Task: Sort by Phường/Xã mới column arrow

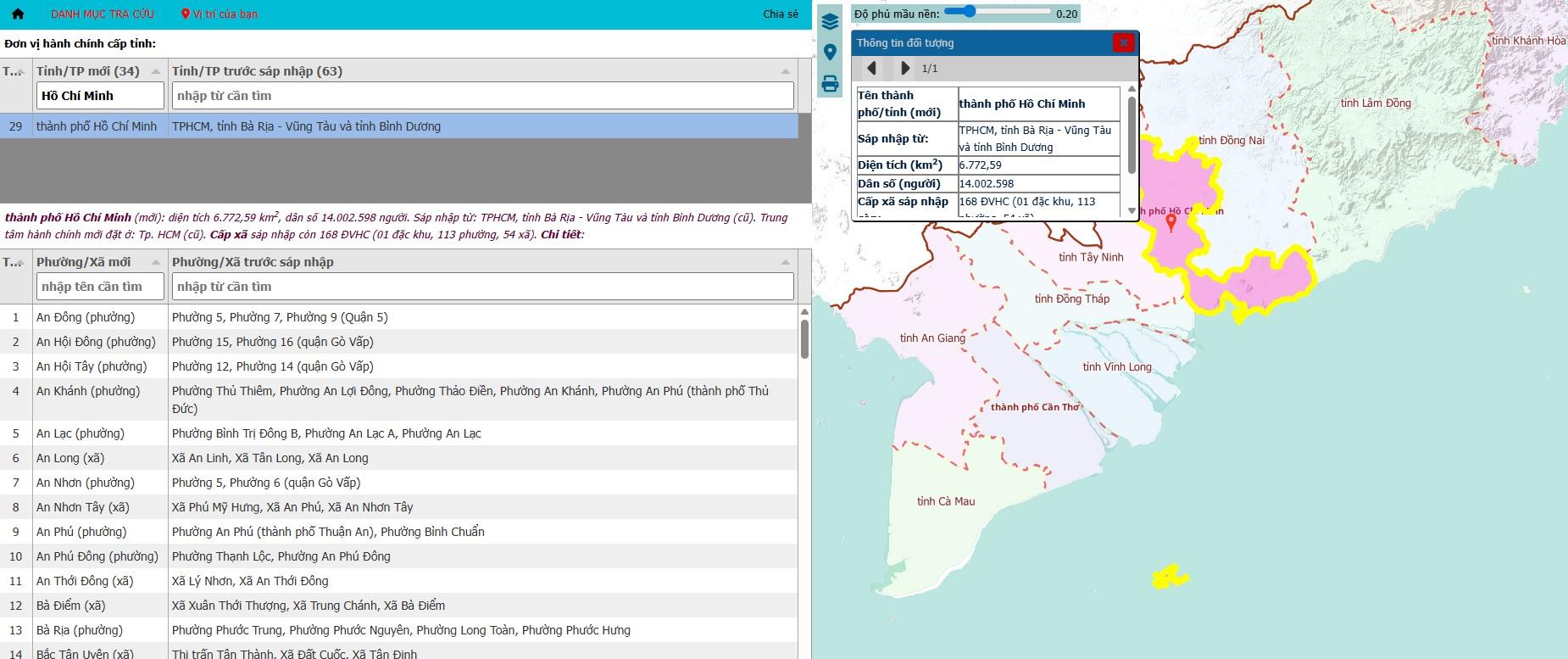Action: [x=155, y=262]
